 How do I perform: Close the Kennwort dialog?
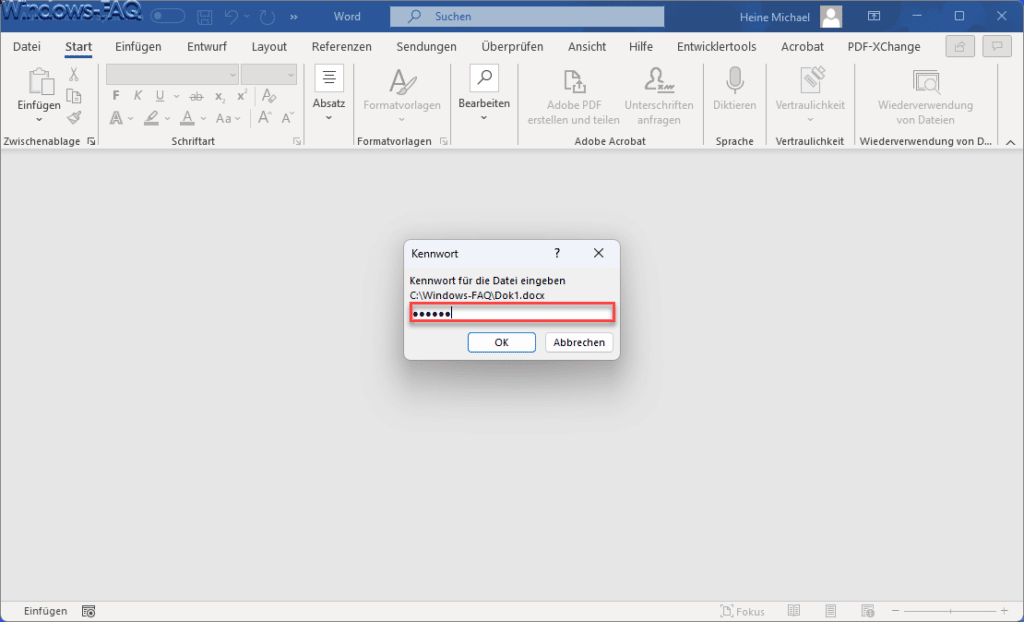coord(598,253)
